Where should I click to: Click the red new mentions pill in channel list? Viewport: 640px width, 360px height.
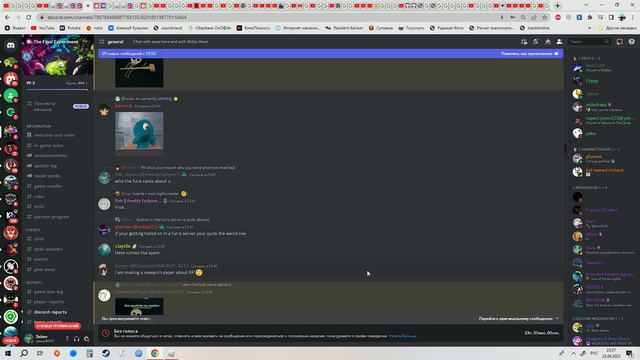click(58, 326)
